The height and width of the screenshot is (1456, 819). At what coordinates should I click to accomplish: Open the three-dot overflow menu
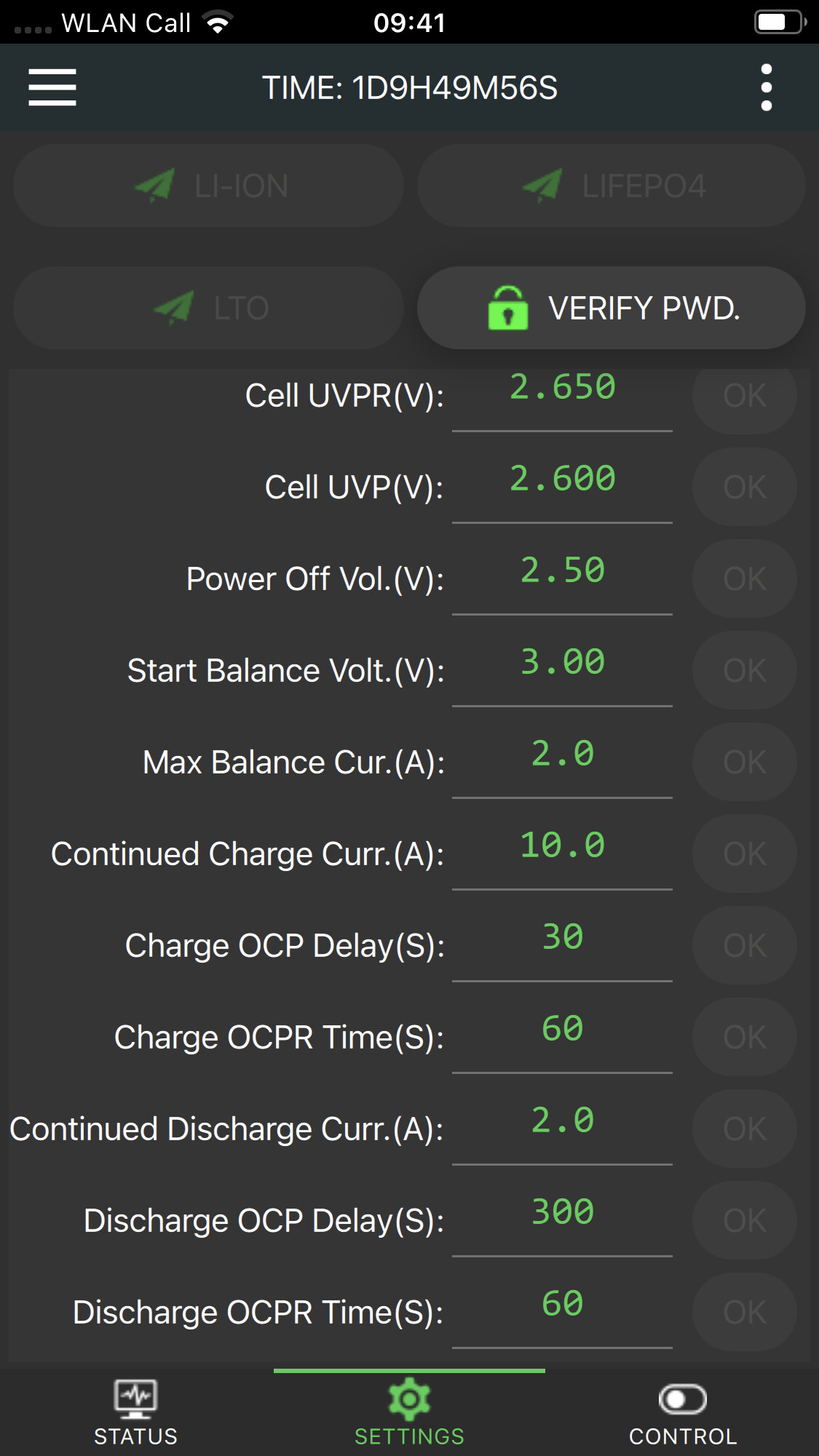(x=766, y=87)
